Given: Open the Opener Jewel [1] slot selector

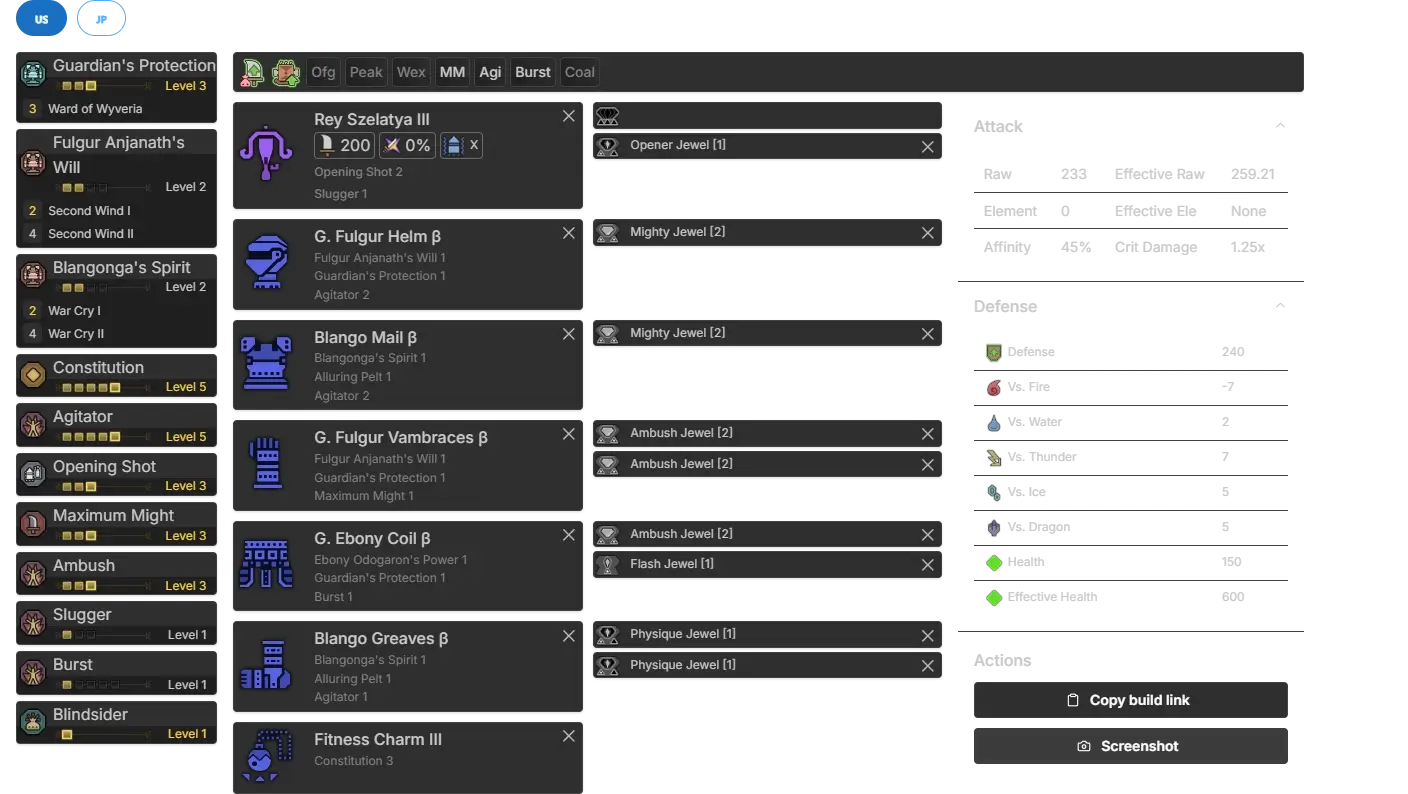Looking at the screenshot, I should click(766, 146).
